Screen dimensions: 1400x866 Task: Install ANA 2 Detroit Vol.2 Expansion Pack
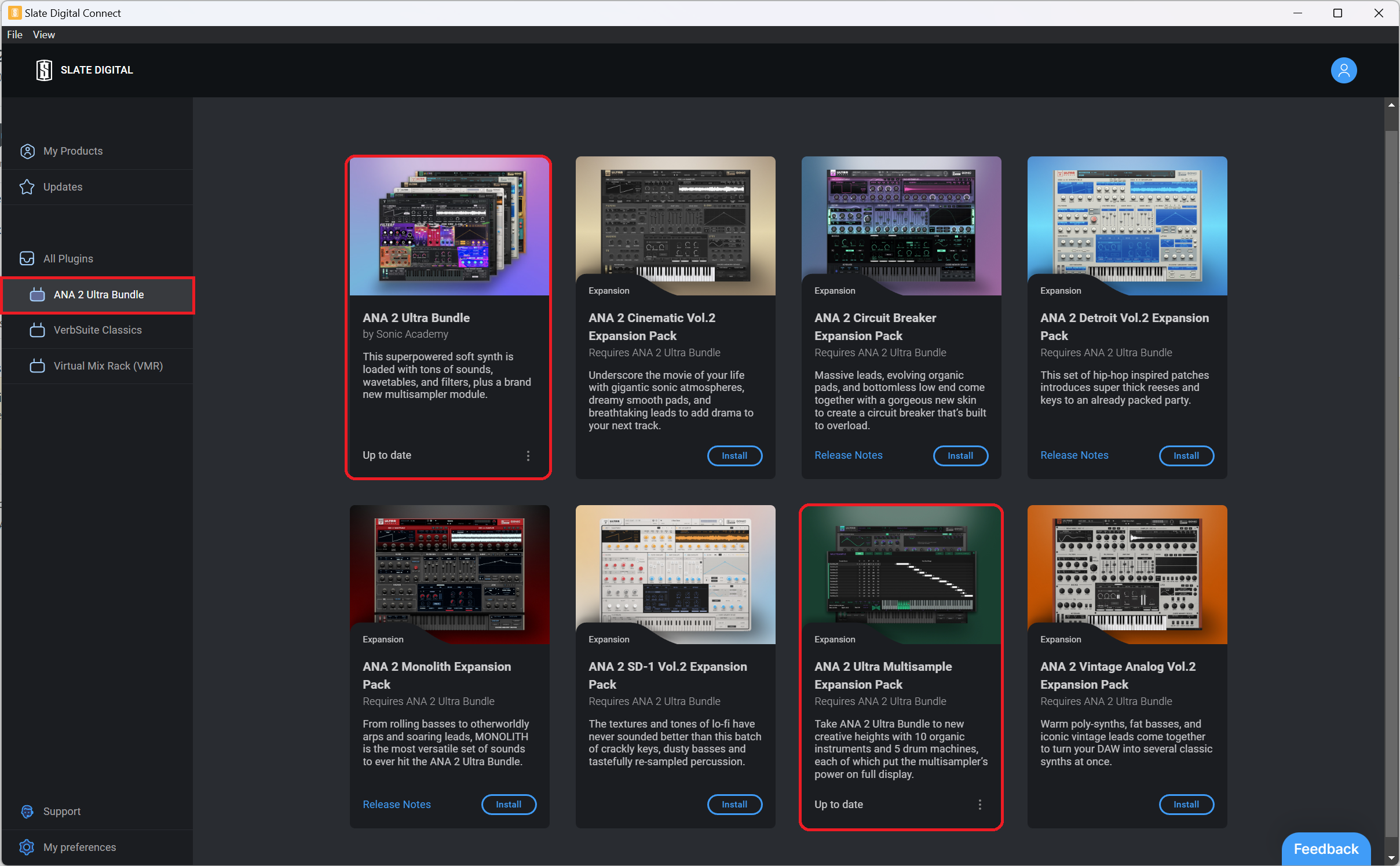point(1186,456)
